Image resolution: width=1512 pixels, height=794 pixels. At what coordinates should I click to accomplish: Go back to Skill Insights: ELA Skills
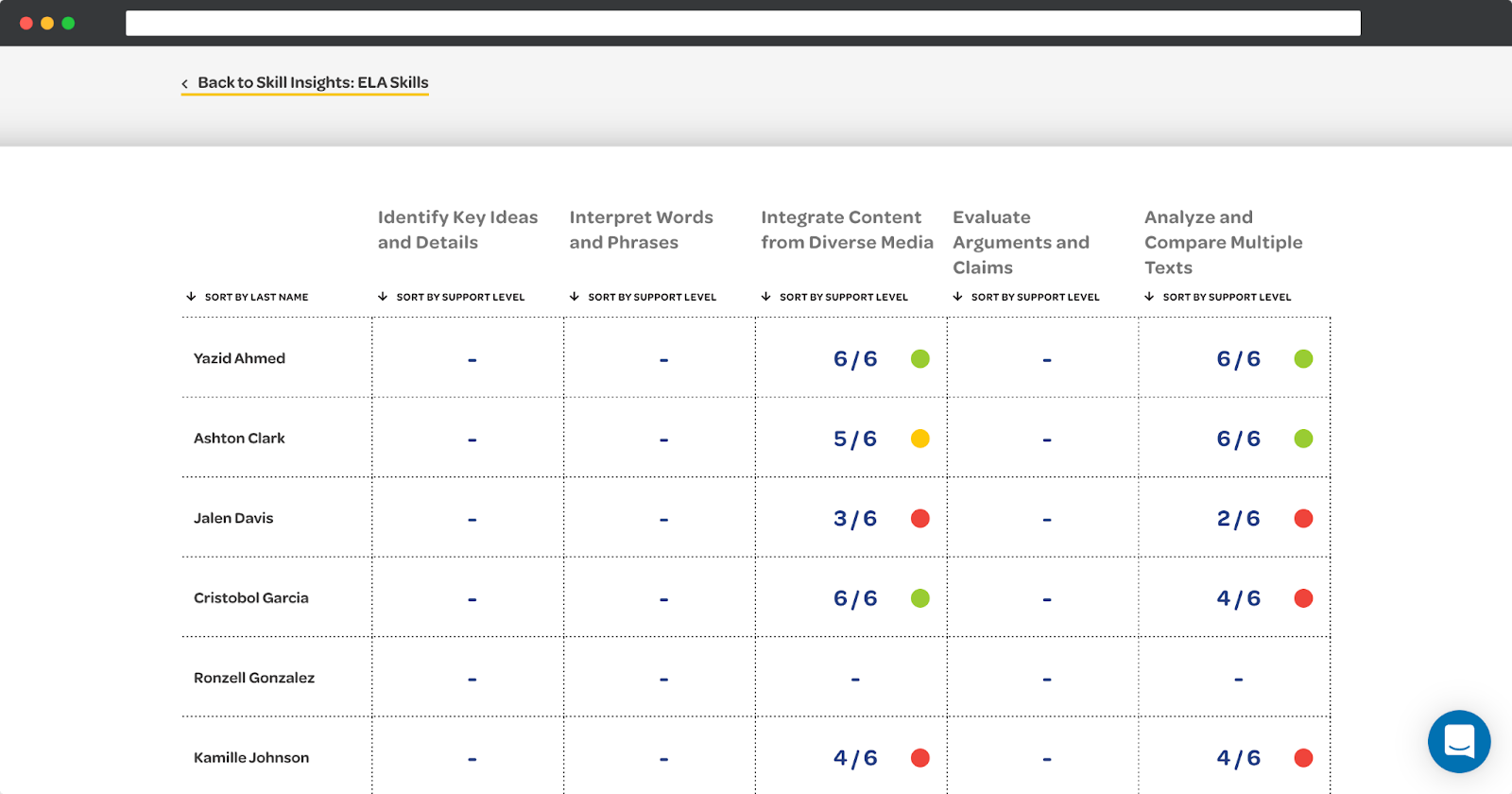click(304, 83)
